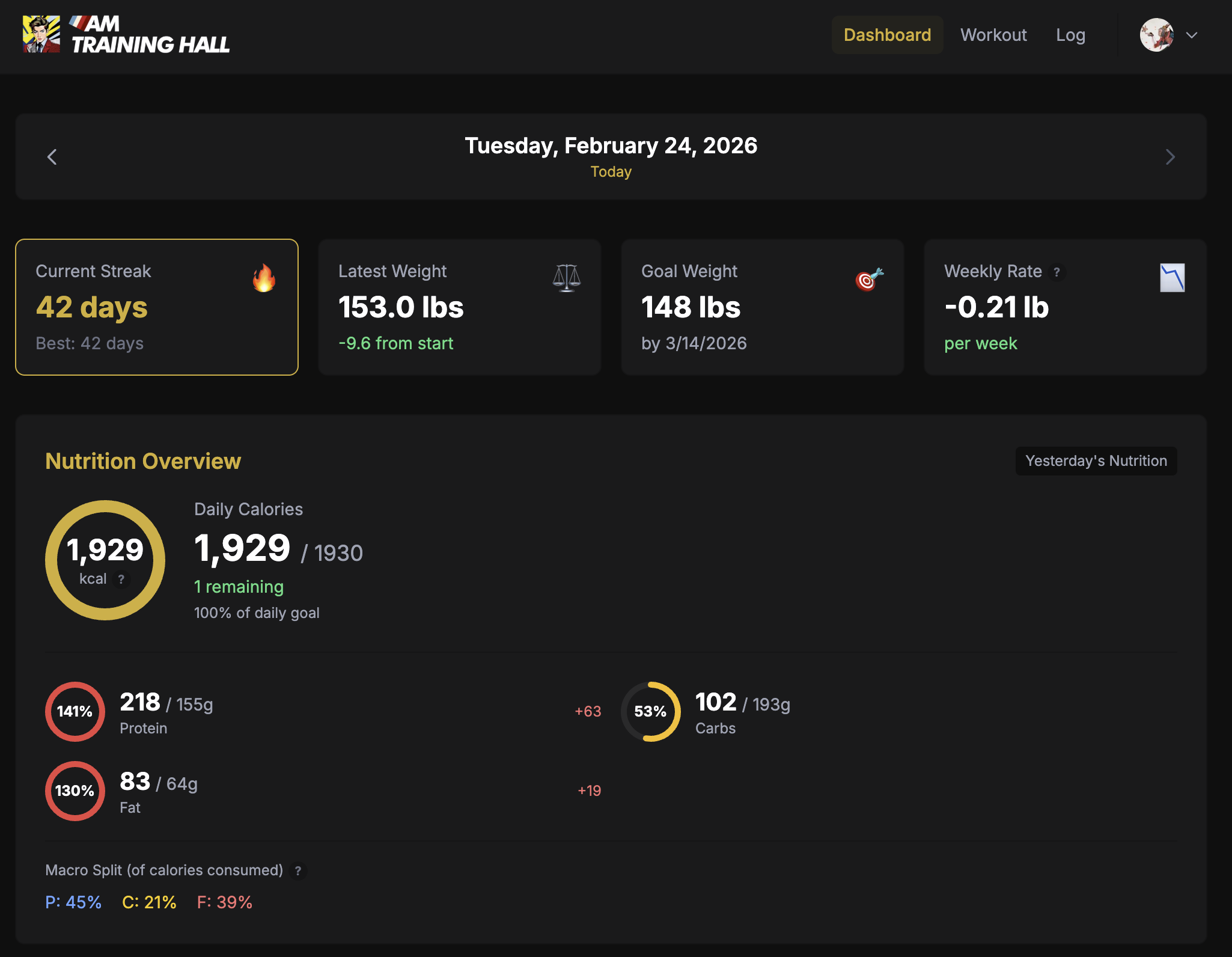Advance to the next day with right arrow
The height and width of the screenshot is (957, 1232).
(x=1169, y=156)
